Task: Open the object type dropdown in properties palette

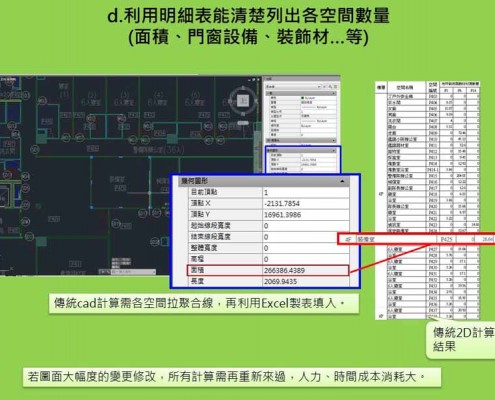Action: click(293, 87)
